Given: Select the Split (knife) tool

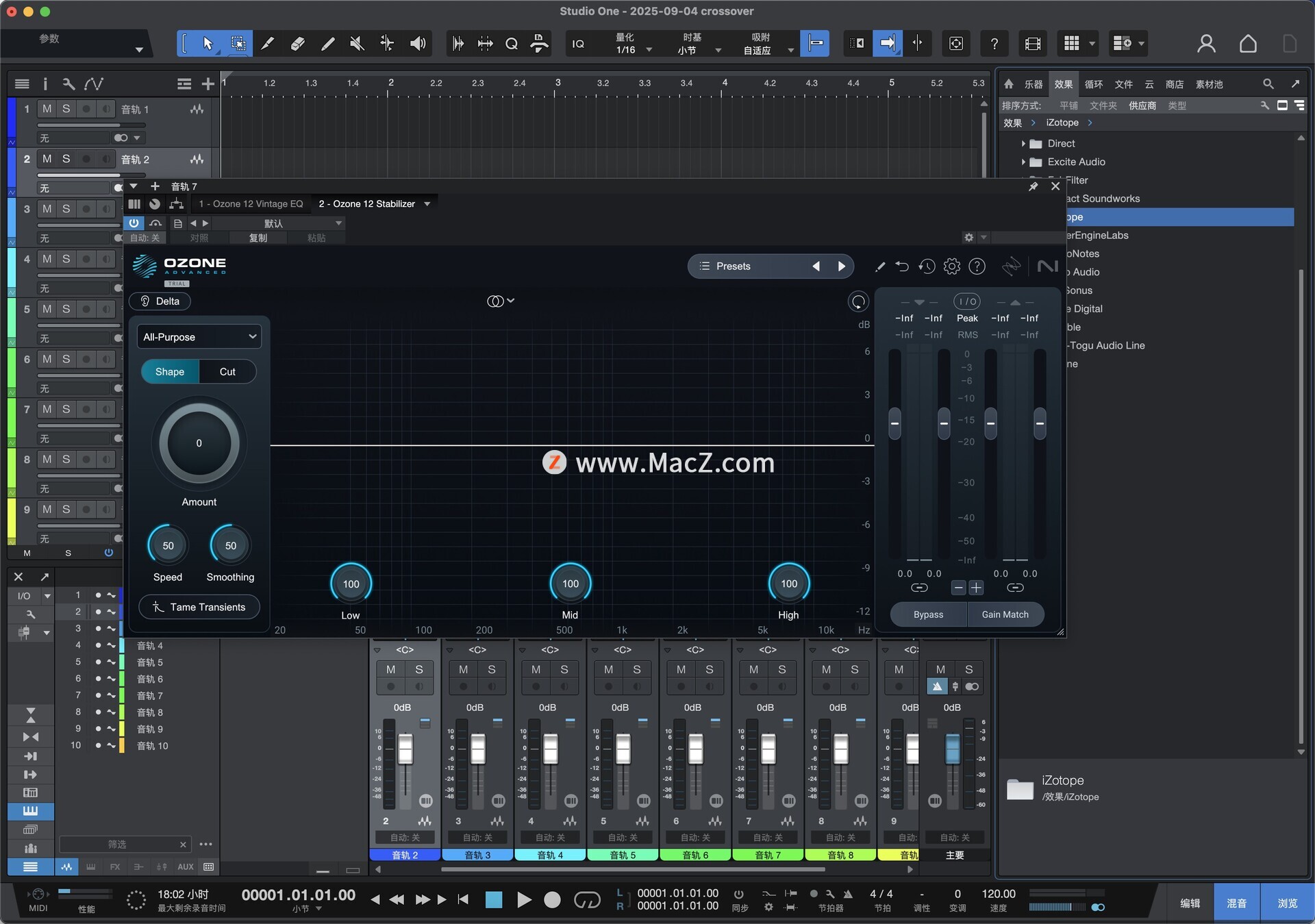Looking at the screenshot, I should 268,44.
